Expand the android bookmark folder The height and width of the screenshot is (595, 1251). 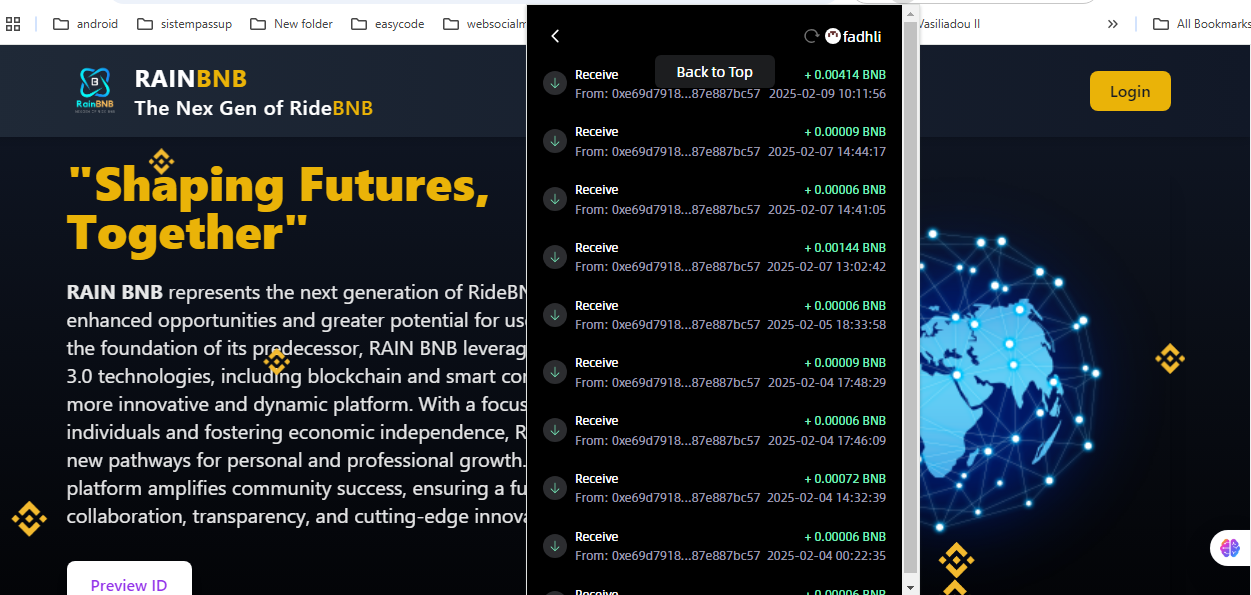pos(86,24)
